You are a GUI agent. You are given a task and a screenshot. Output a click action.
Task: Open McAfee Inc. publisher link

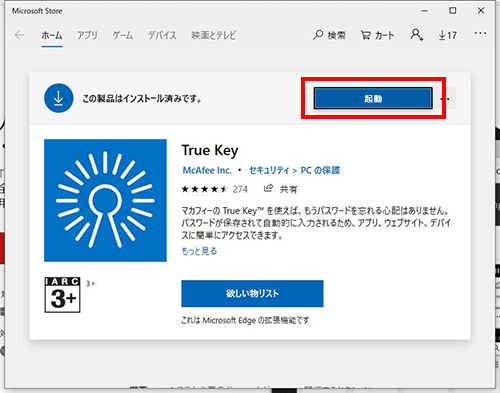tap(207, 170)
